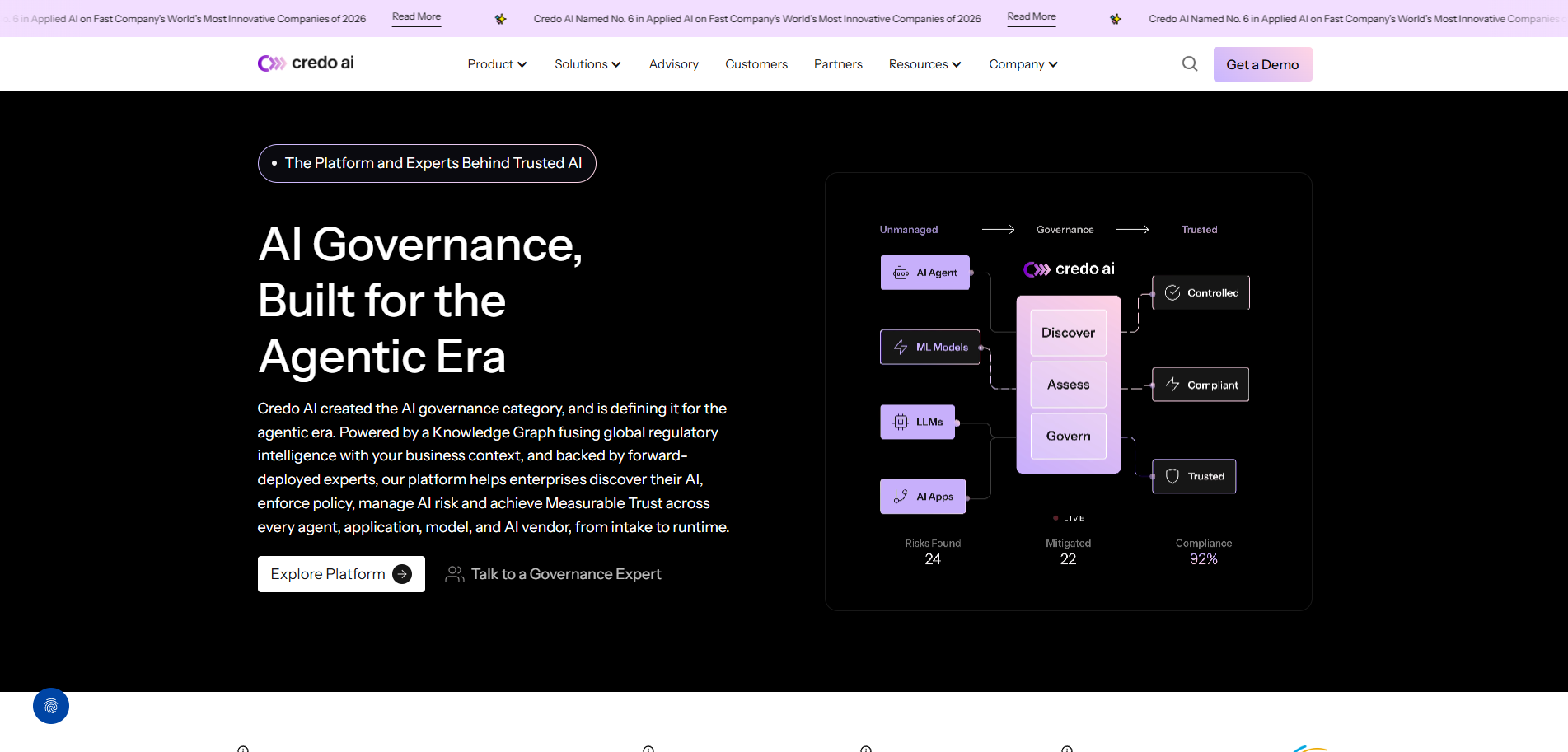Open the fingerprint privacy widget
Image resolution: width=1568 pixels, height=752 pixels.
[51, 706]
